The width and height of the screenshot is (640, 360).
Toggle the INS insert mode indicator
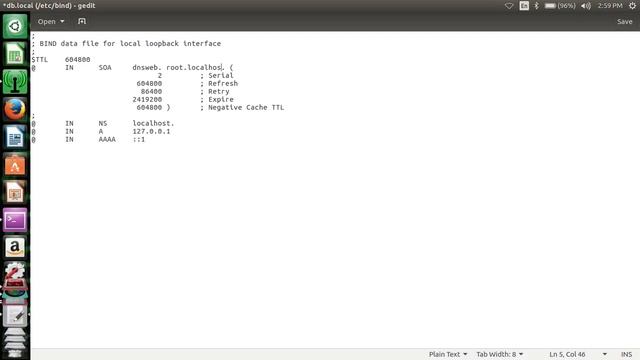click(x=627, y=354)
